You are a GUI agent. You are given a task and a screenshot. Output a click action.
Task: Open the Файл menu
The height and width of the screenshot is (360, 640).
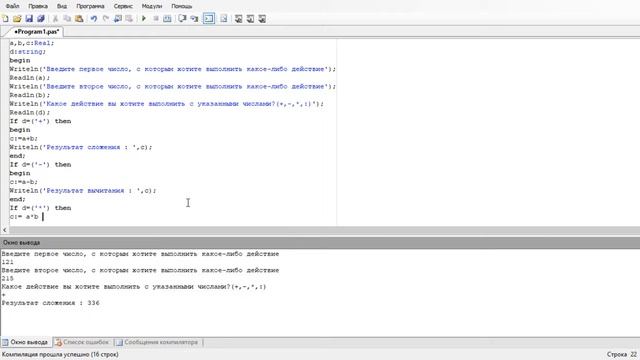tap(12, 6)
